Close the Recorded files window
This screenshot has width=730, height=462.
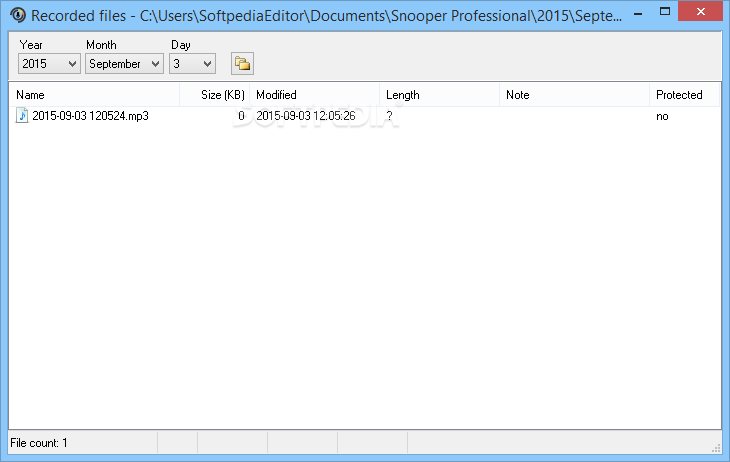(700, 12)
